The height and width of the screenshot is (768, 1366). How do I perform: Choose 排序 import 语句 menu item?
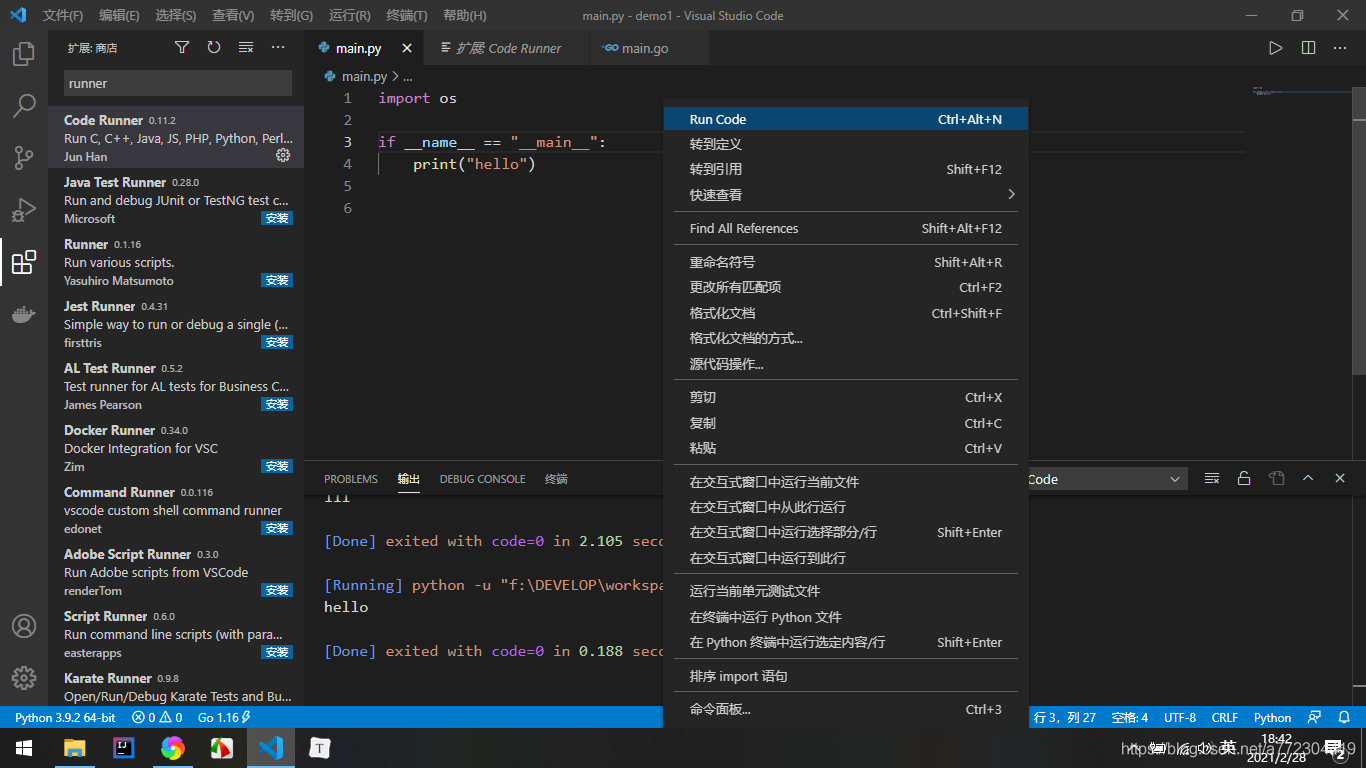(845, 676)
